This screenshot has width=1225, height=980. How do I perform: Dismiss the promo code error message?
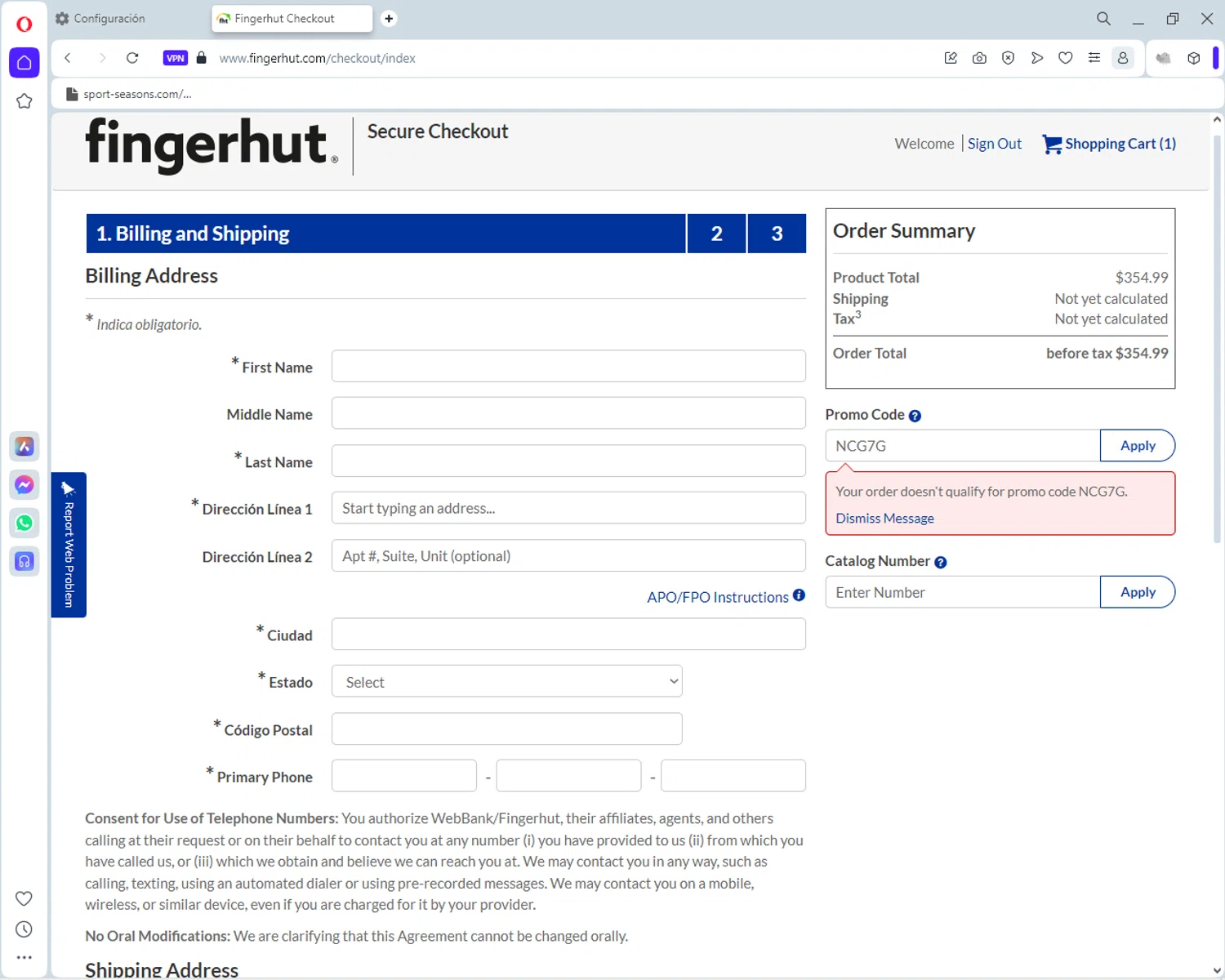884,519
